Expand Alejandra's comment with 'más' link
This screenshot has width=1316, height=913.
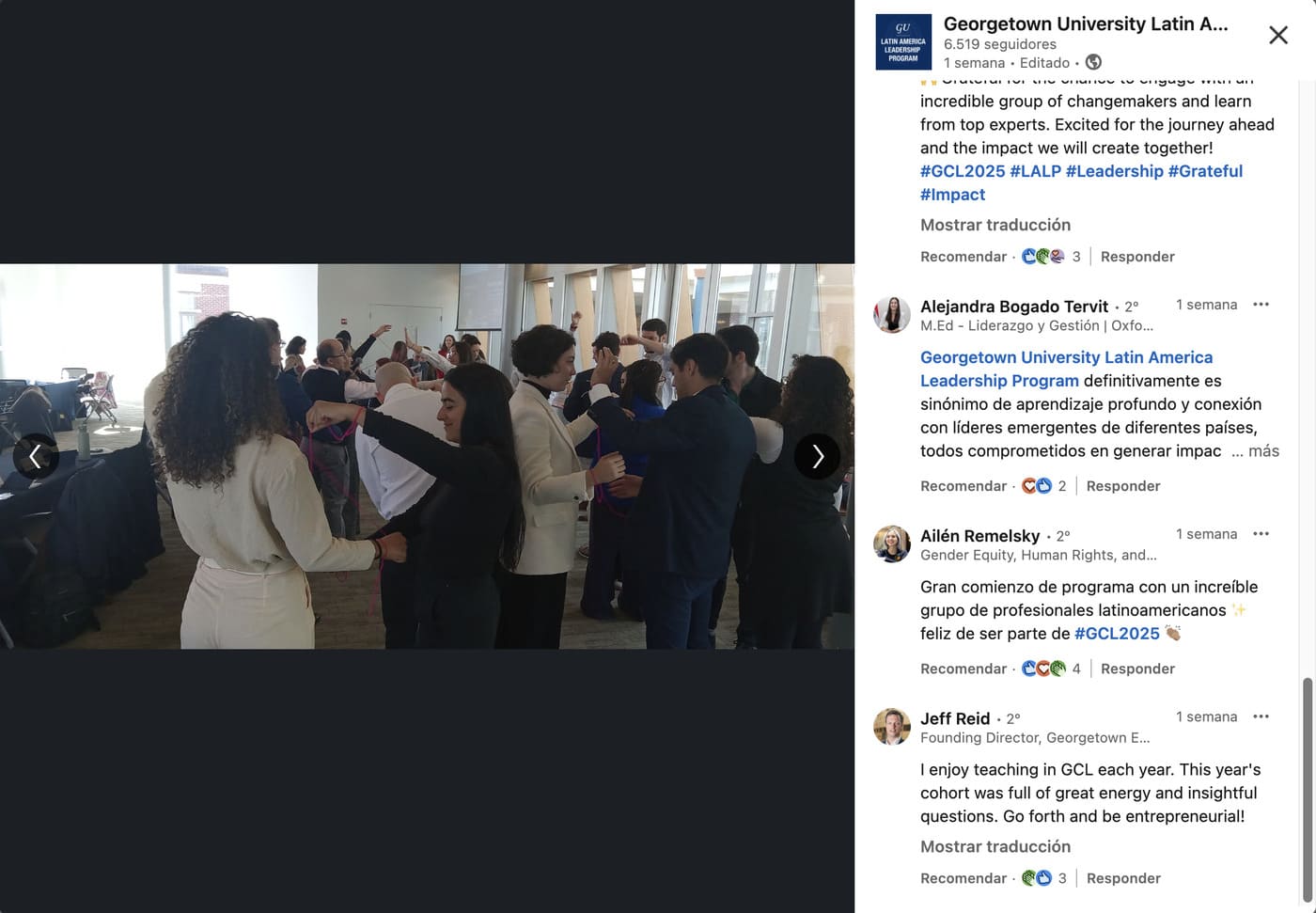pos(1263,450)
